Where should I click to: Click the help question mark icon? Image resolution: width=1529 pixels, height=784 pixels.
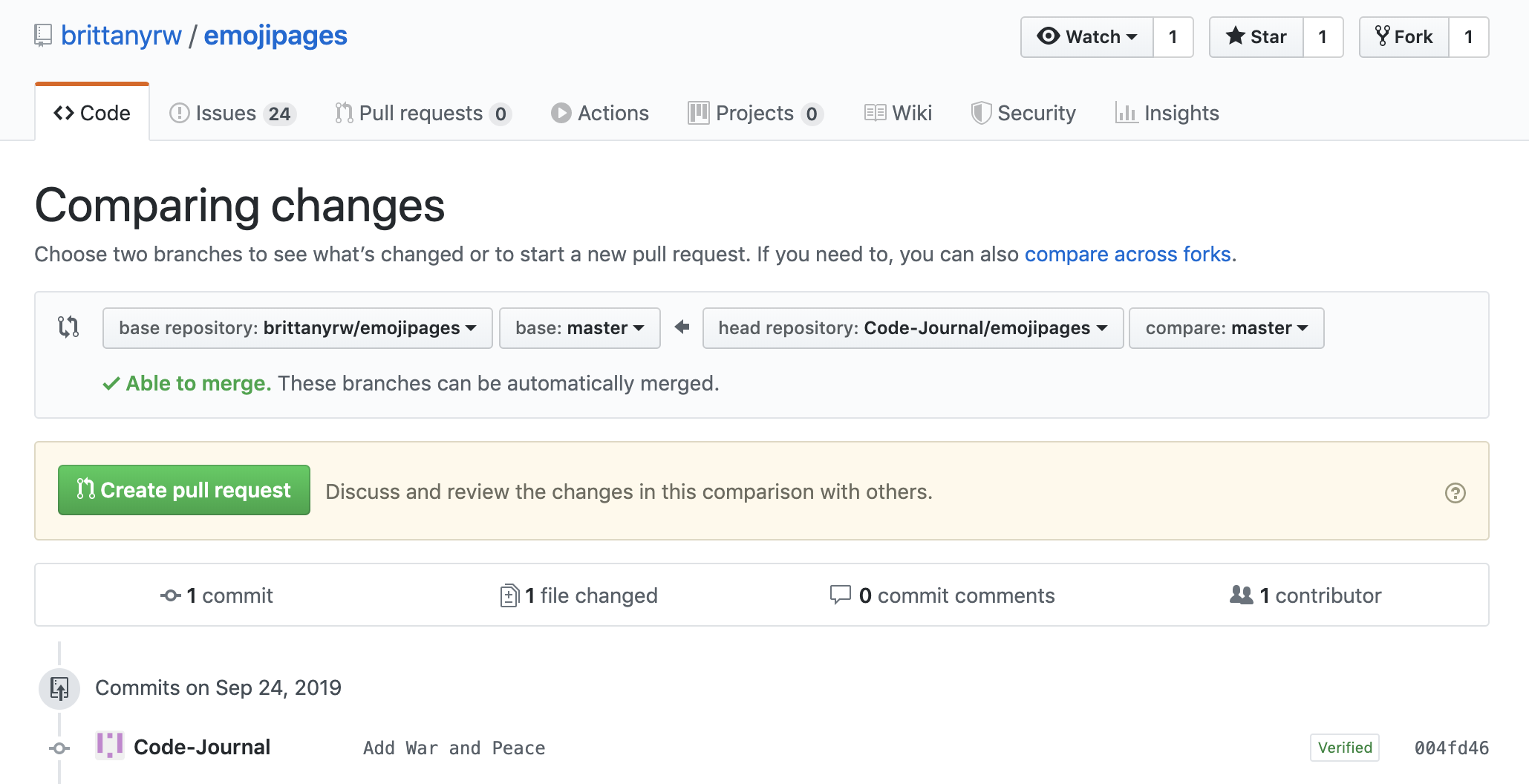tap(1455, 493)
